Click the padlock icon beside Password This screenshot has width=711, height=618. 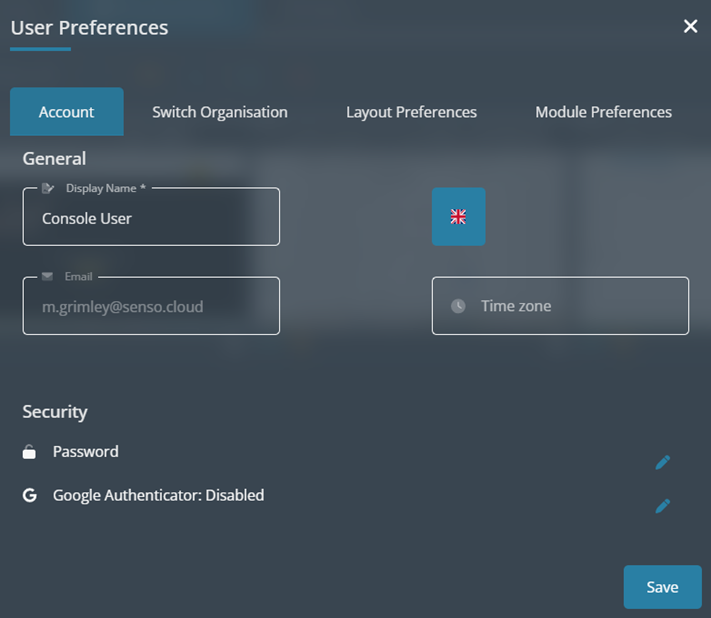30,453
